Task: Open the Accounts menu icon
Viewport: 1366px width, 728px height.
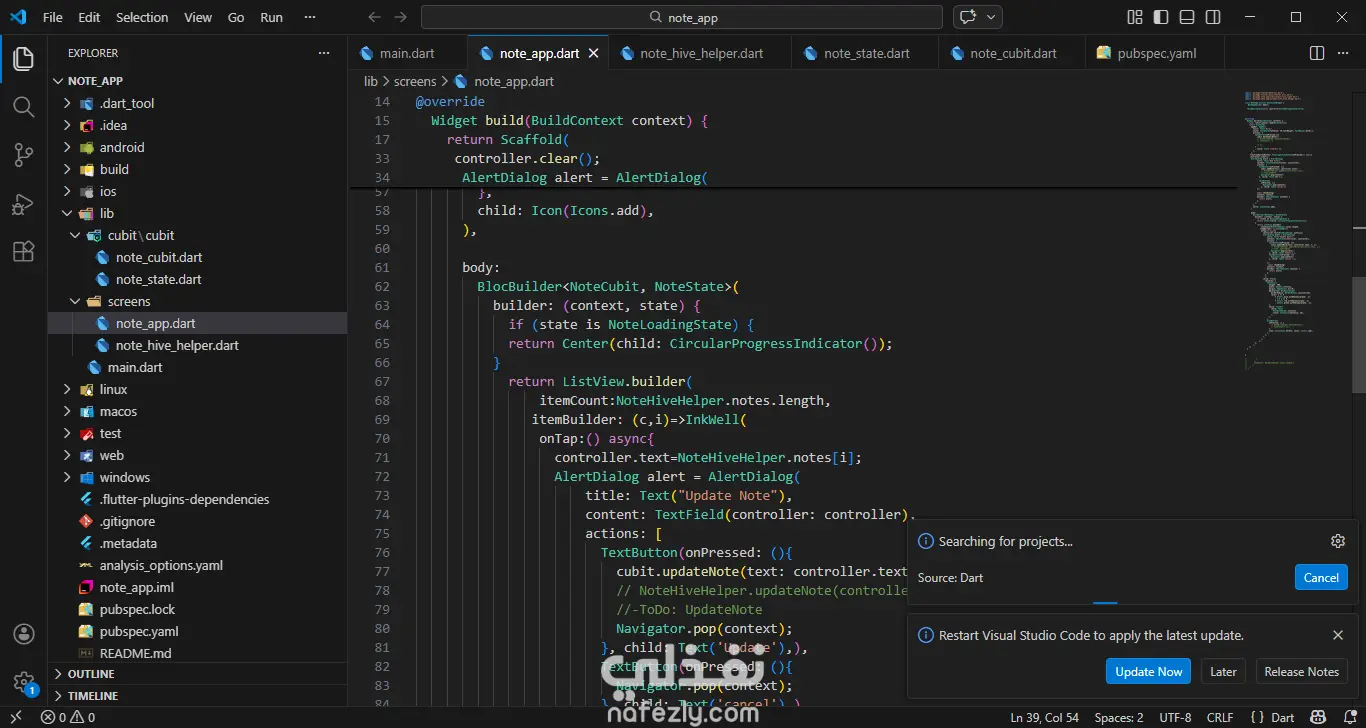Action: click(x=23, y=634)
